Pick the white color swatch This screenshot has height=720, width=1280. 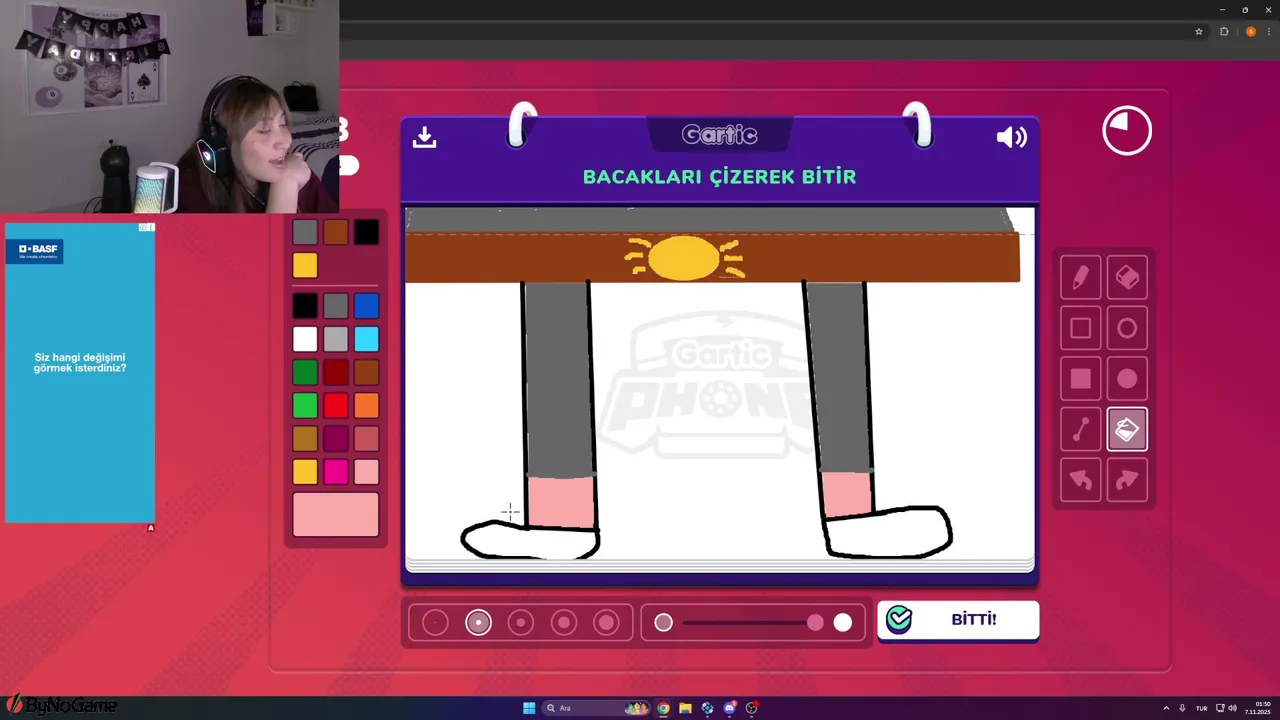pyautogui.click(x=305, y=339)
